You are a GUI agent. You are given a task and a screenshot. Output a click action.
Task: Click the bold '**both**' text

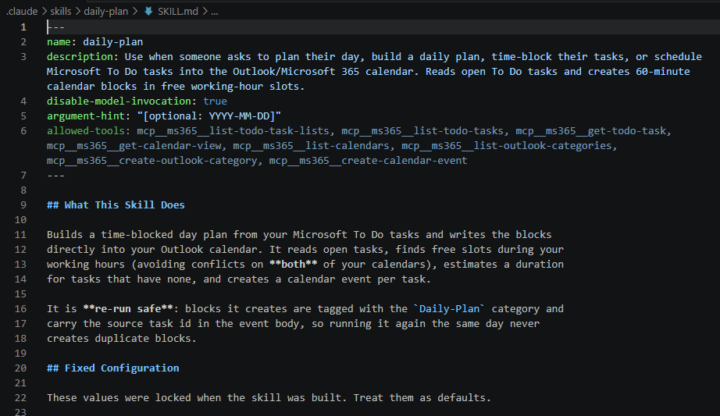coord(293,264)
